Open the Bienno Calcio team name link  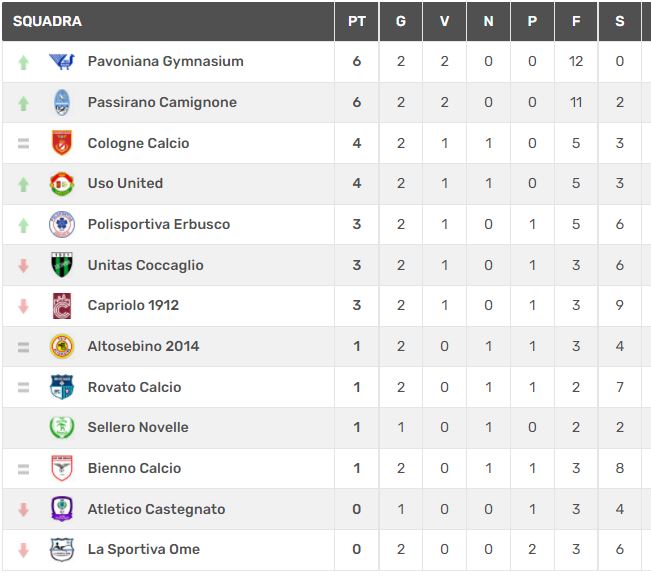[x=135, y=468]
